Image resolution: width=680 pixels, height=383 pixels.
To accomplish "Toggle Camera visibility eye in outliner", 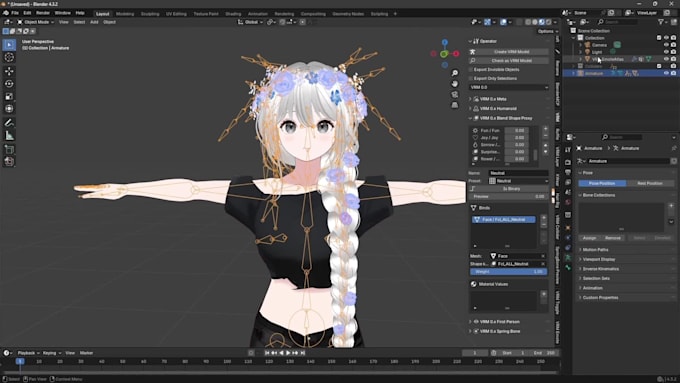I will coord(667,45).
